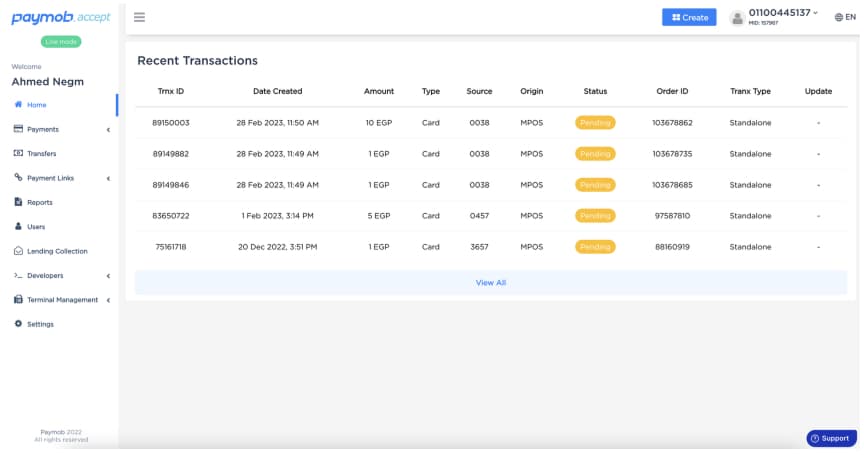This screenshot has height=455, width=864.
Task: Open the 01100445137 account dropdown
Action: point(783,13)
